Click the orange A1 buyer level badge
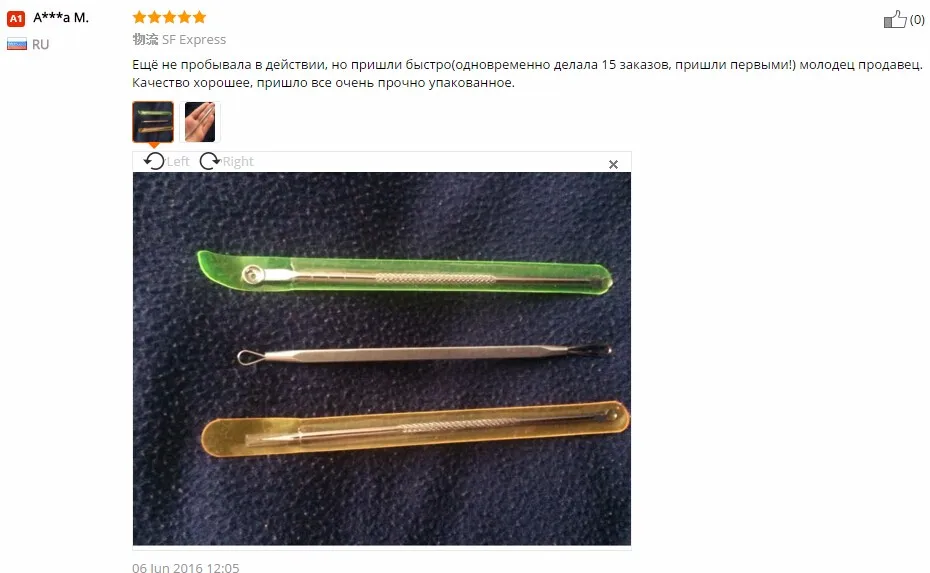 click(16, 19)
